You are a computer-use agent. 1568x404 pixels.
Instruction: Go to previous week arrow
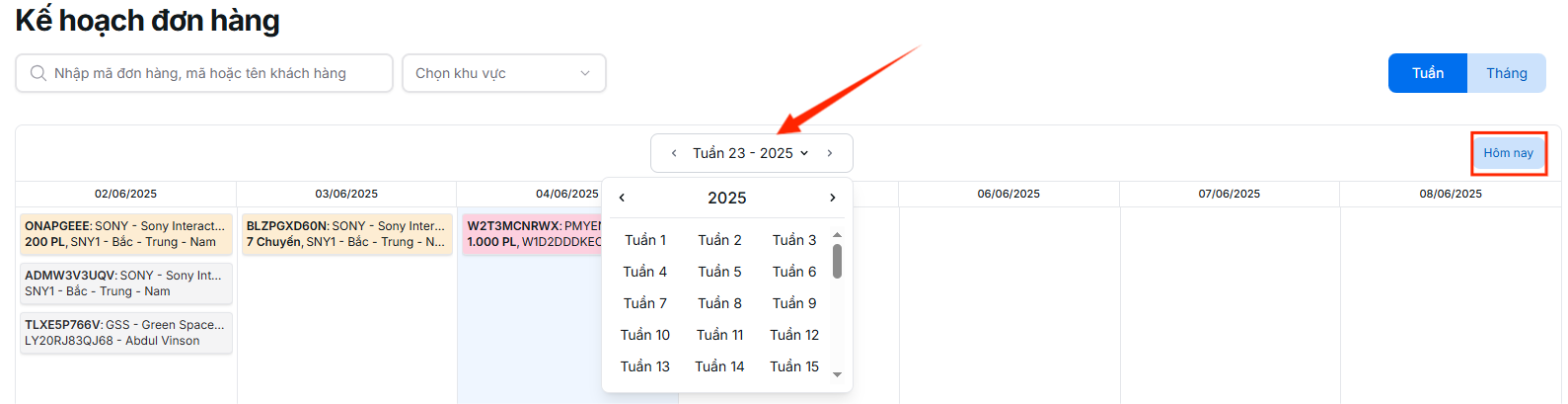(674, 153)
